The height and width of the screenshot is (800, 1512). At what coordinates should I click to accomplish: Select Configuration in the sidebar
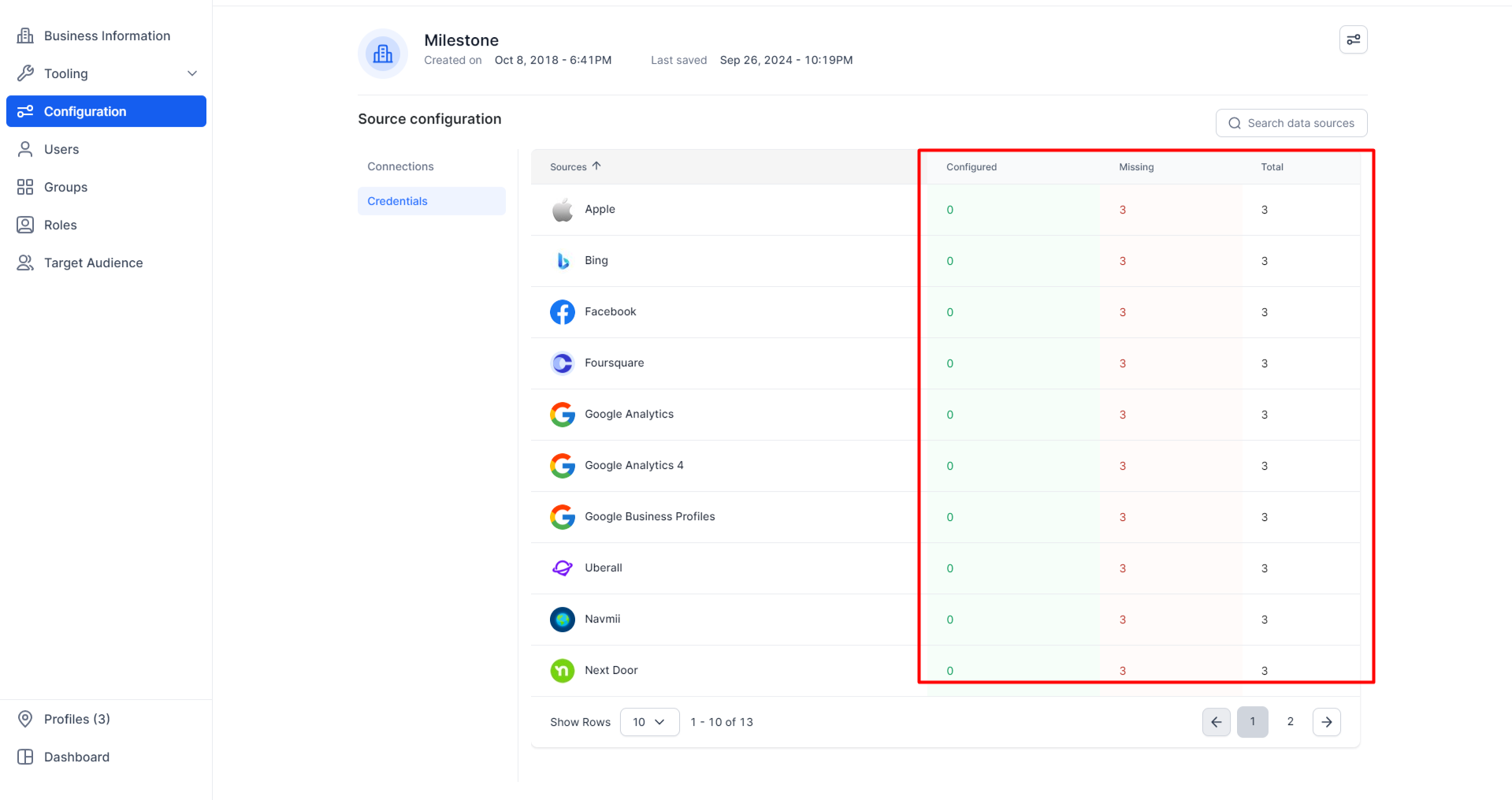click(106, 111)
